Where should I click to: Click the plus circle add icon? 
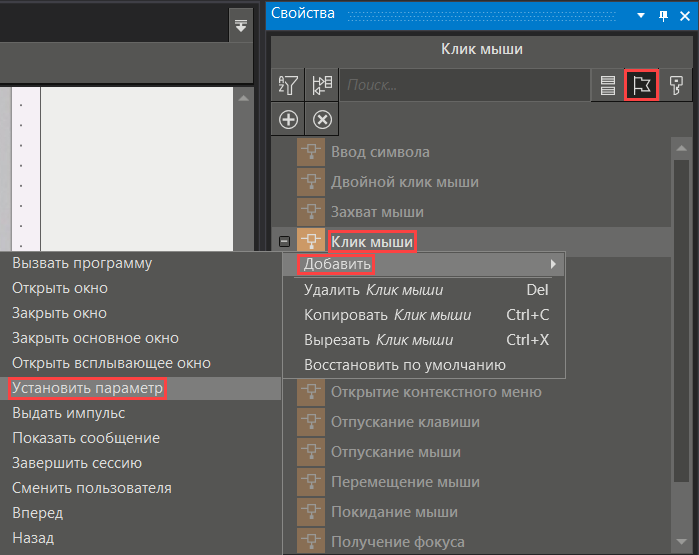[288, 119]
